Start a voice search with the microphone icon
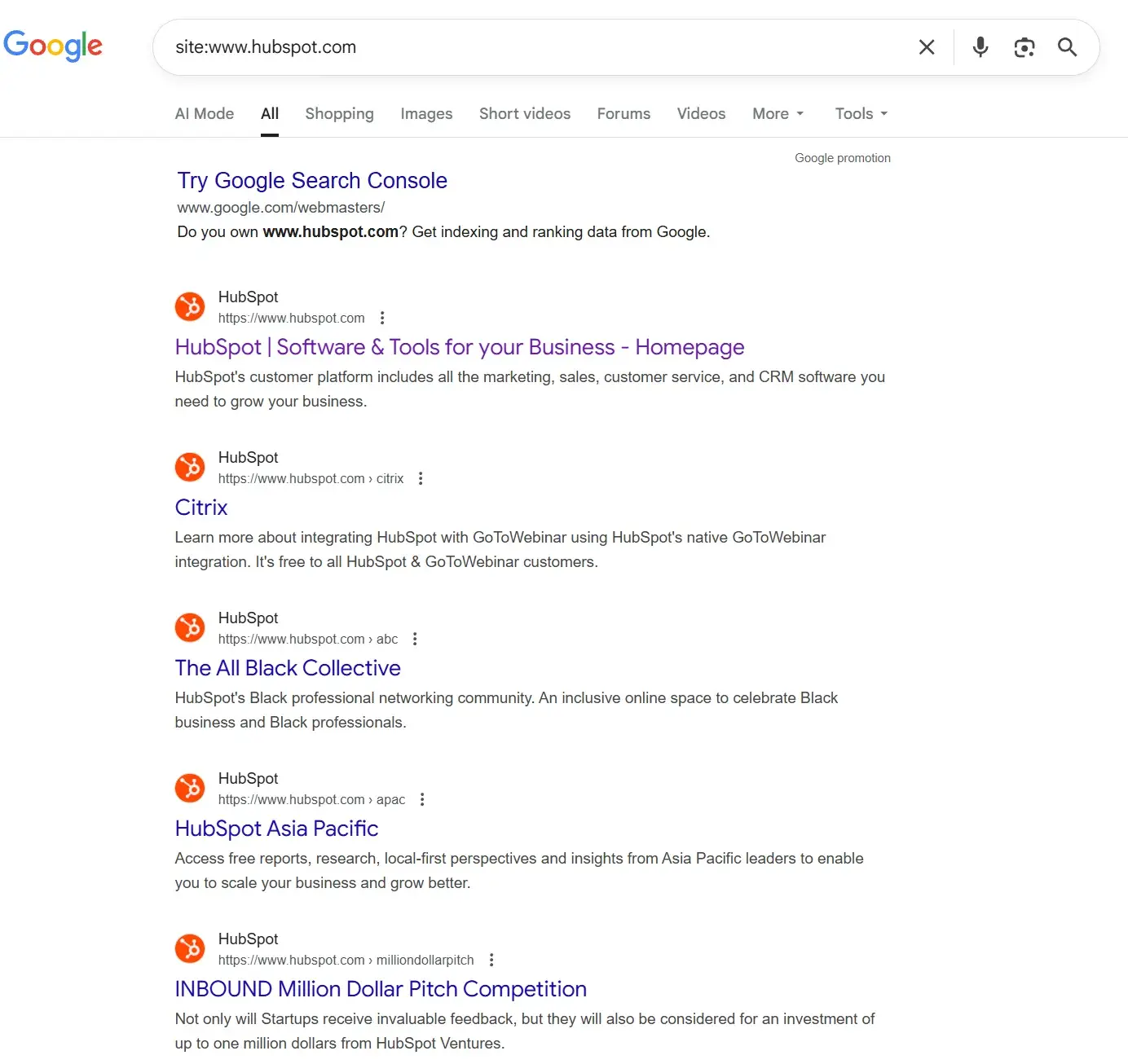 click(x=980, y=46)
